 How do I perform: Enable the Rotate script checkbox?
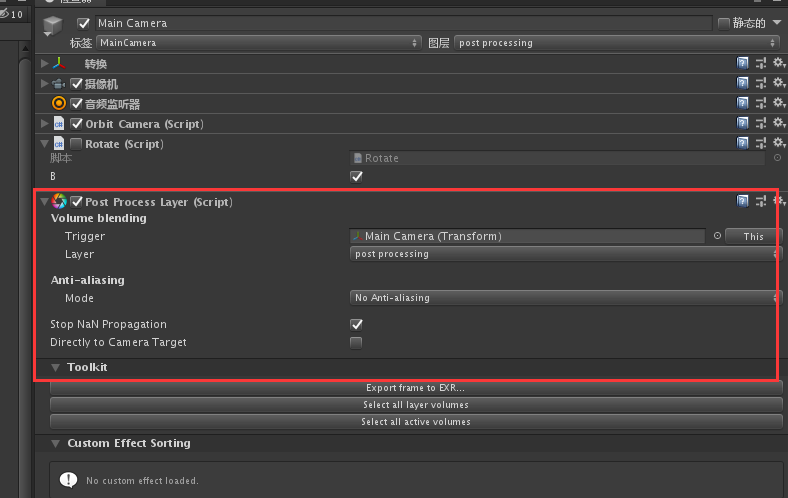click(x=76, y=144)
